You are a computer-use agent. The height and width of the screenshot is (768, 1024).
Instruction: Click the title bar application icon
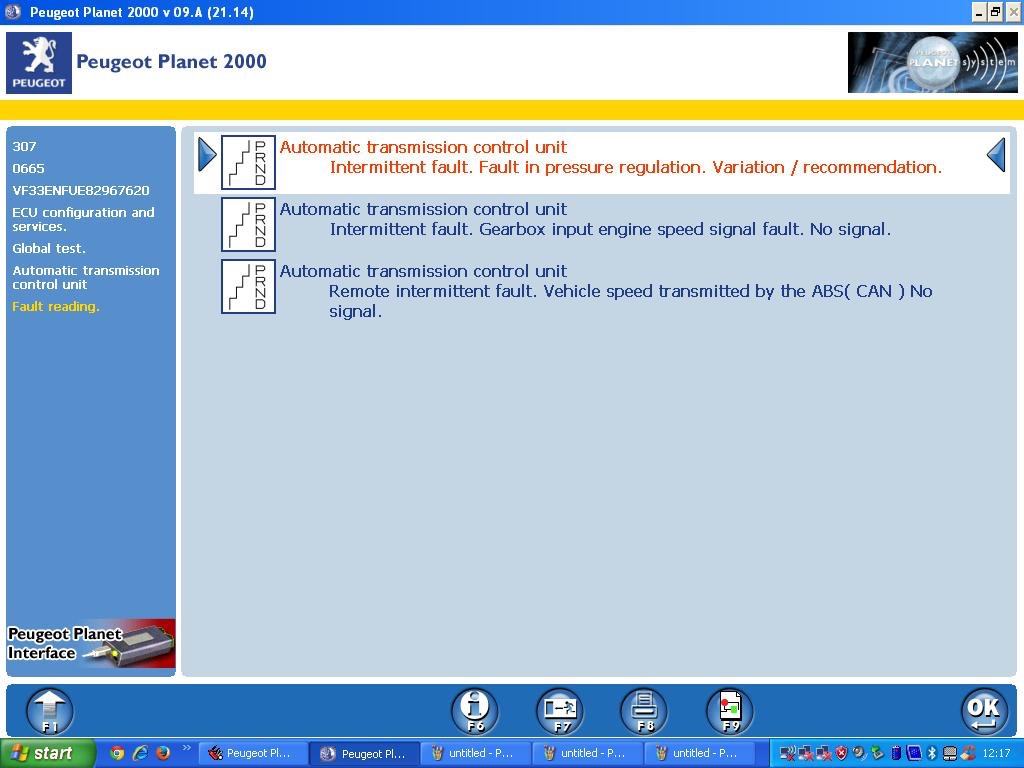(x=13, y=12)
